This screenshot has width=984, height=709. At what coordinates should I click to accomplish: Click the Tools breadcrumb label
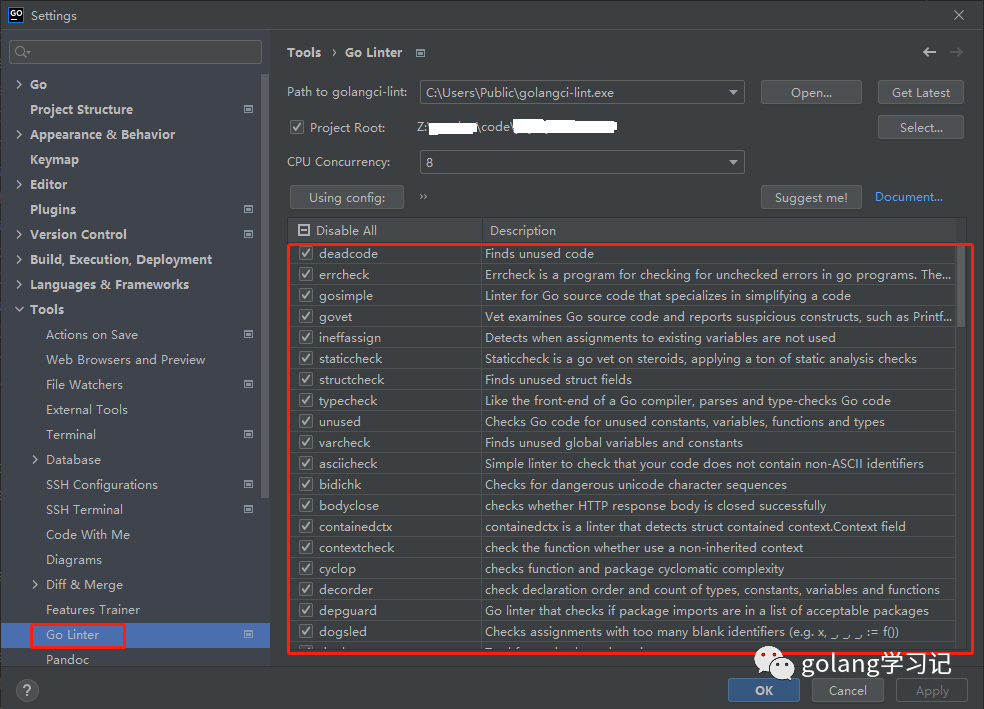pyautogui.click(x=304, y=53)
